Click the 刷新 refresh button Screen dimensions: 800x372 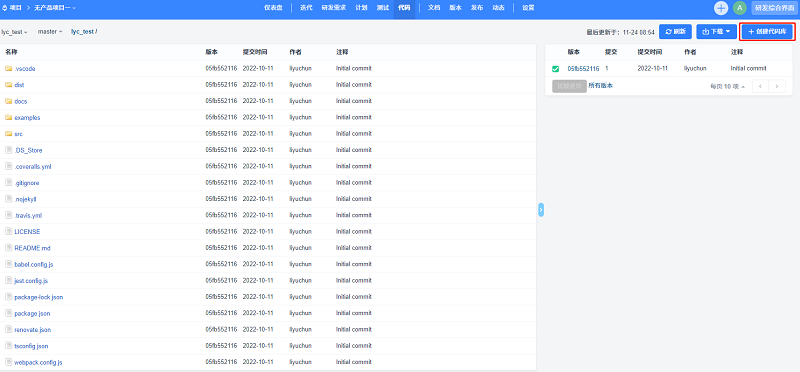pyautogui.click(x=675, y=32)
